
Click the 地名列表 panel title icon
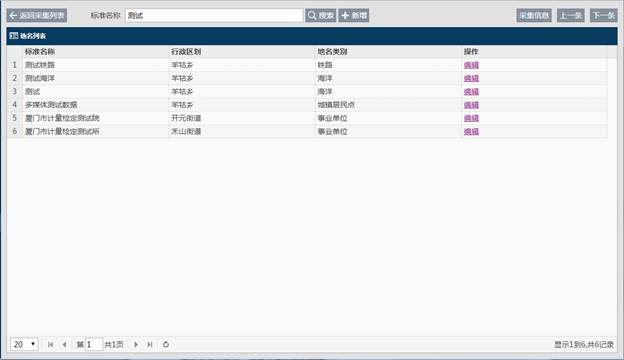[14, 36]
